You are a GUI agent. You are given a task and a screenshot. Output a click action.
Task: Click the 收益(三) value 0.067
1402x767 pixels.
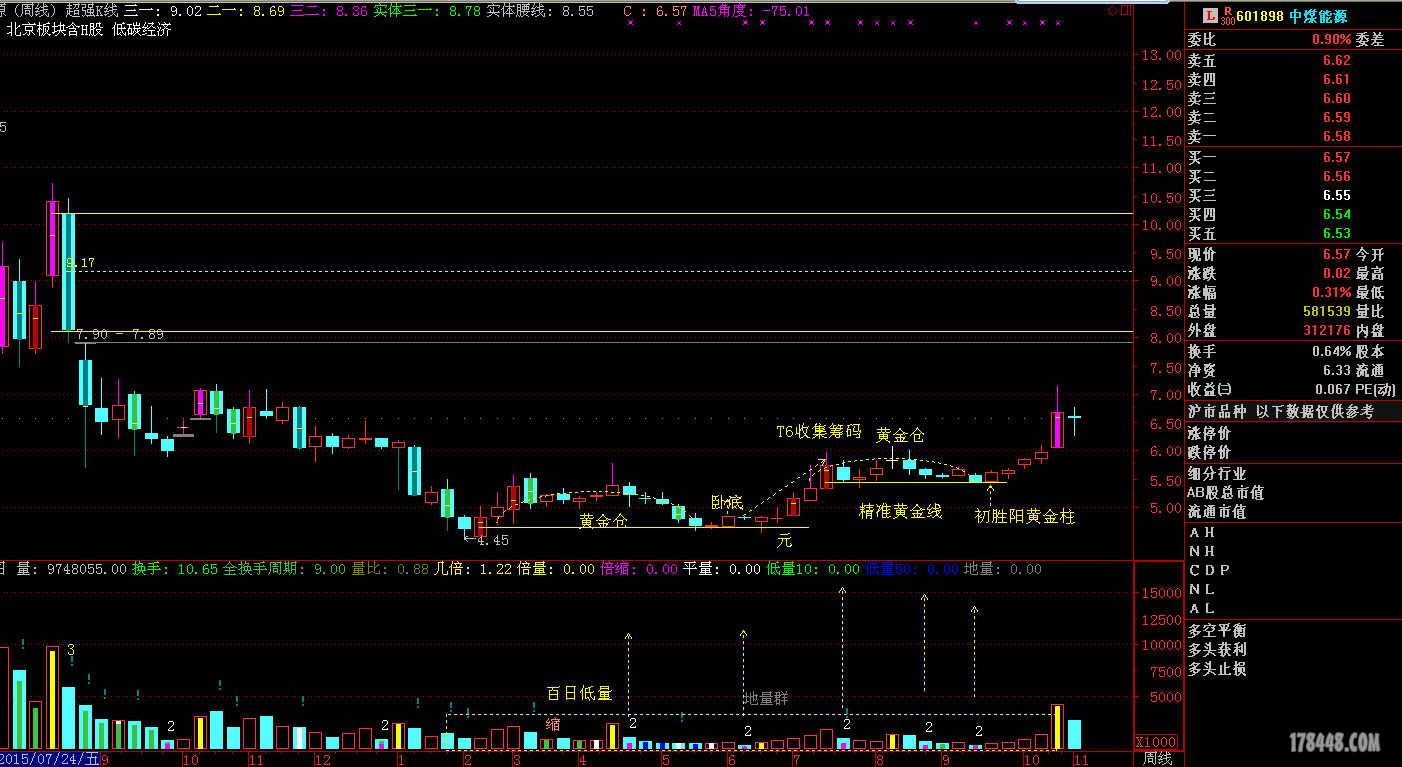click(x=1332, y=390)
